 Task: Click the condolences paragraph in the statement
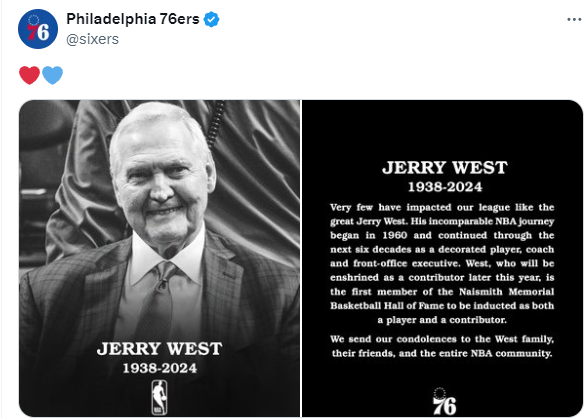(x=442, y=346)
